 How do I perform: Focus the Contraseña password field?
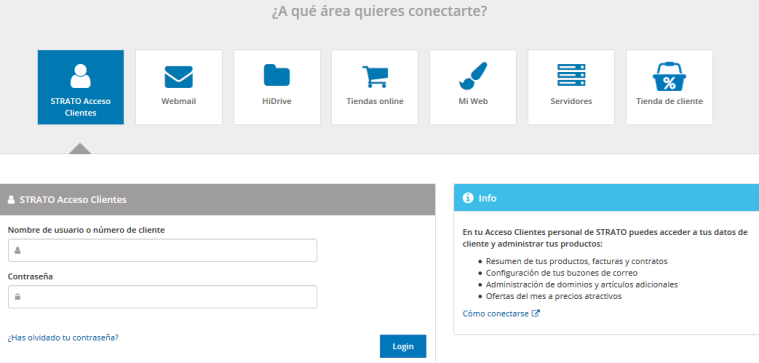click(x=163, y=297)
